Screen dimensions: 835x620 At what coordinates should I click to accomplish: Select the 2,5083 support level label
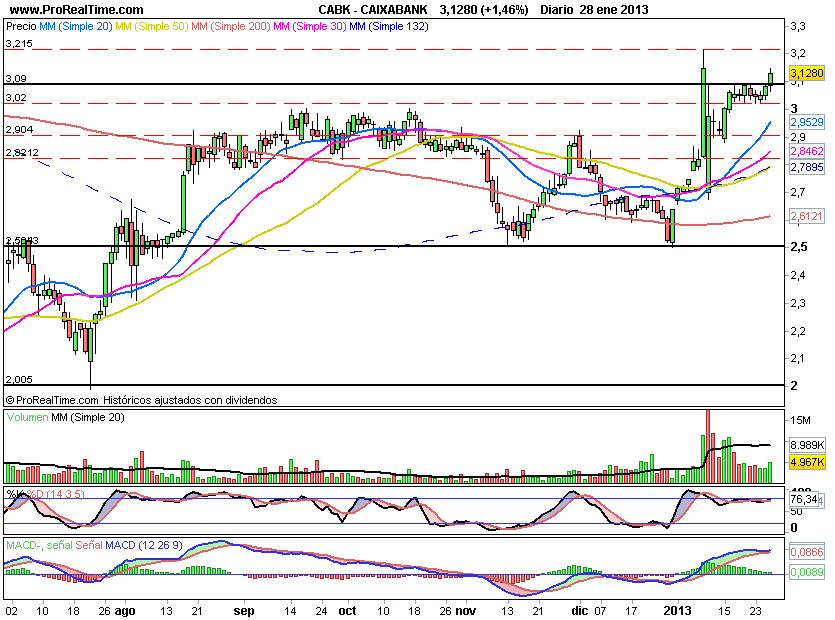point(22,241)
